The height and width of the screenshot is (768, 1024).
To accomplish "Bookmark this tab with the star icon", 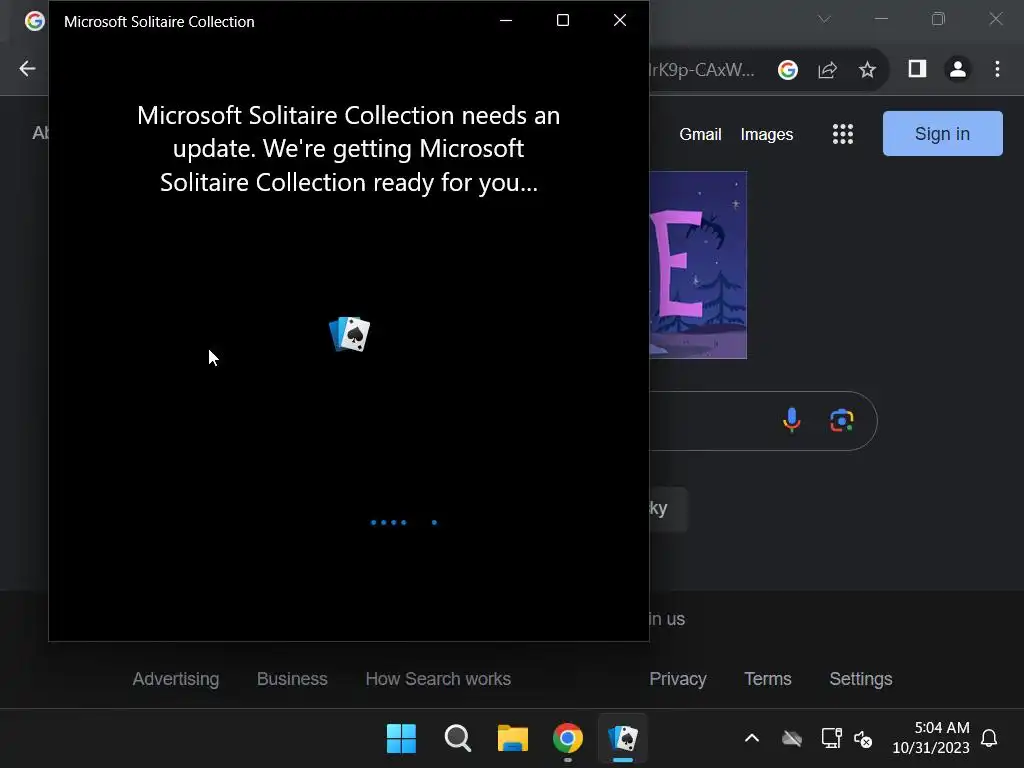I will (x=867, y=69).
